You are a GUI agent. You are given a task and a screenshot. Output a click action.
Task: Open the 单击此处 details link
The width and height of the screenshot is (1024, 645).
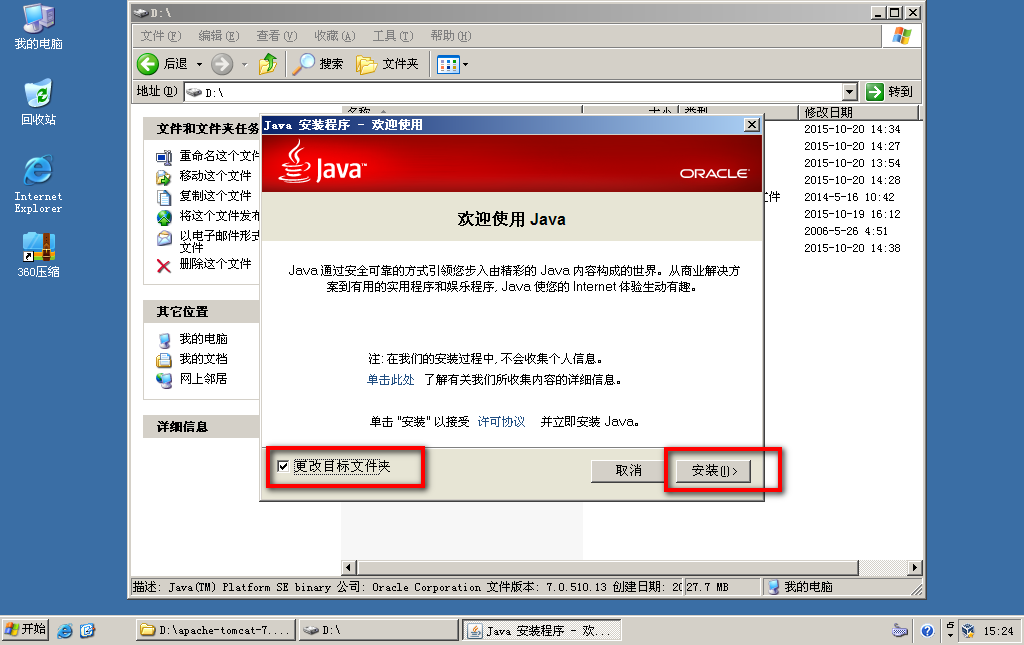391,380
